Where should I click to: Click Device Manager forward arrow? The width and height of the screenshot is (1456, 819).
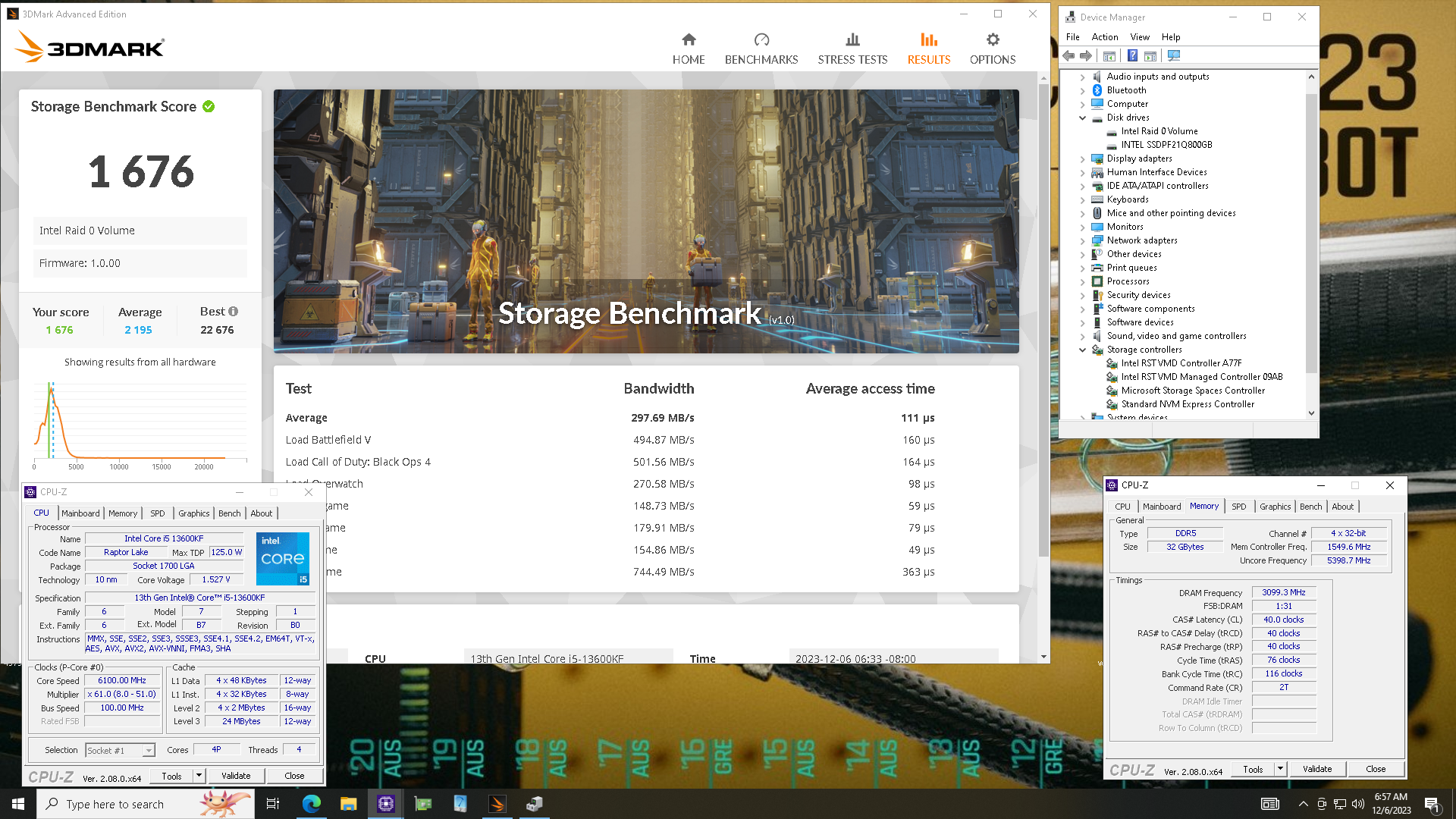coord(1086,56)
